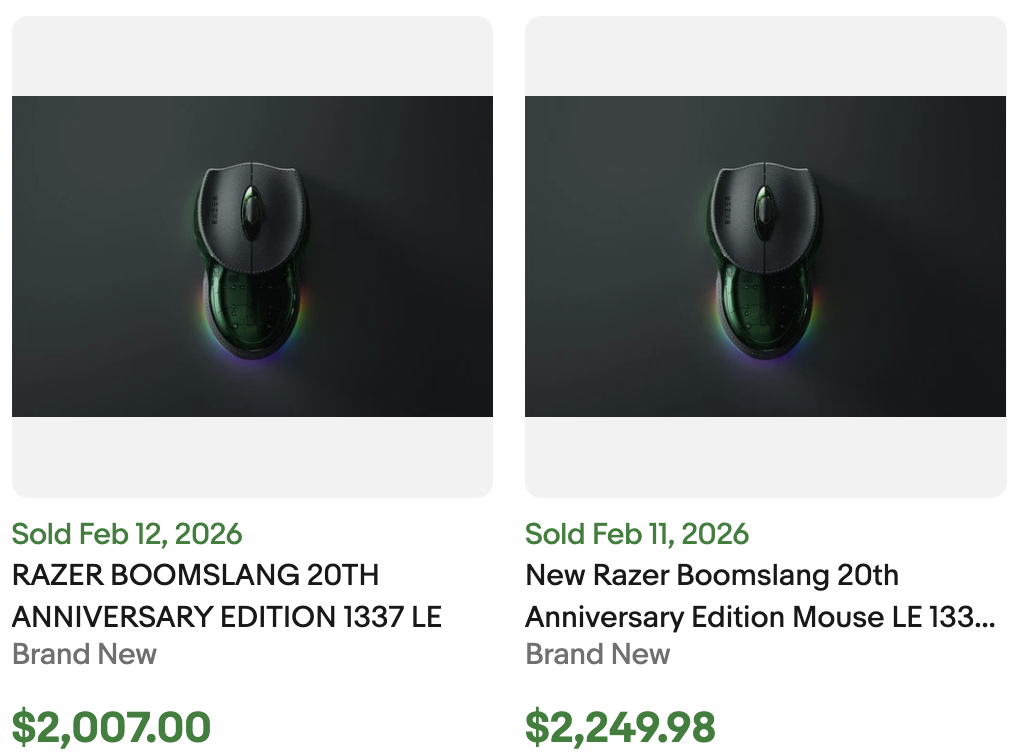
Task: Click the title line 'ANNIVERSARY EDITION 1337 LE'
Action: 226,617
